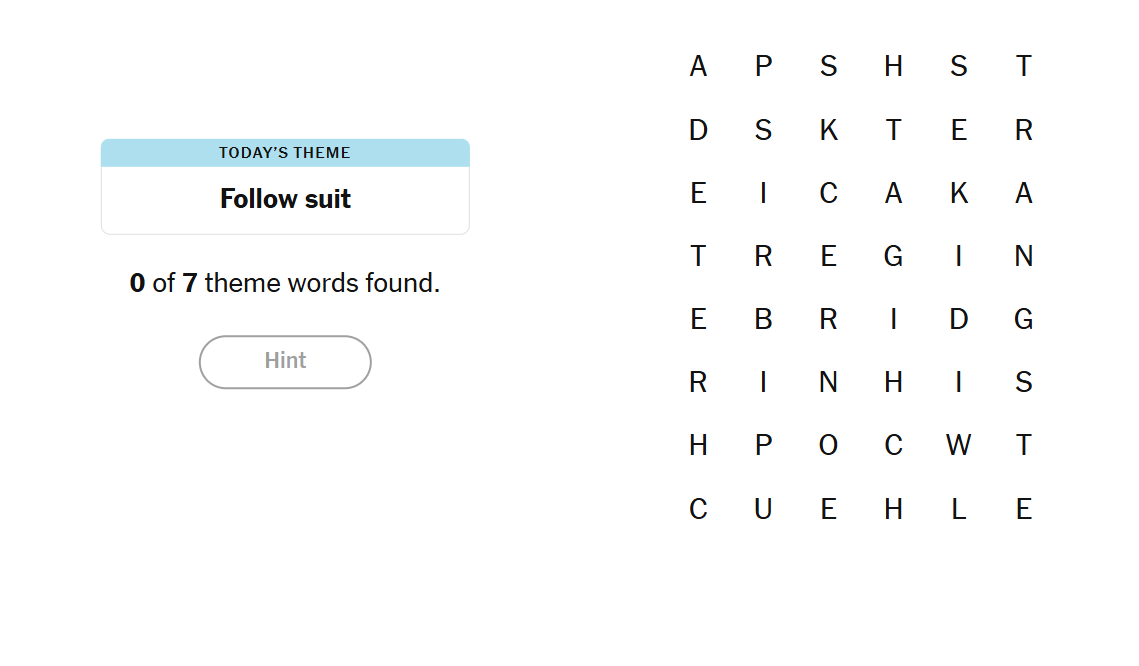Select the letter O in the grid
1139x666 pixels.
pyautogui.click(x=828, y=446)
